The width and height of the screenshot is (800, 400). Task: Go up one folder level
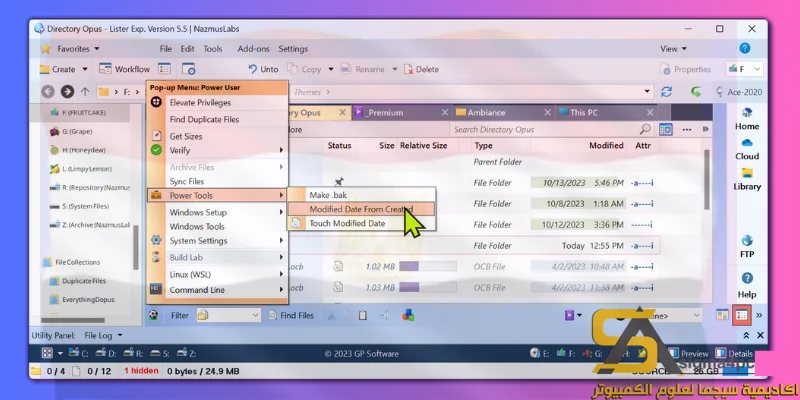85,92
